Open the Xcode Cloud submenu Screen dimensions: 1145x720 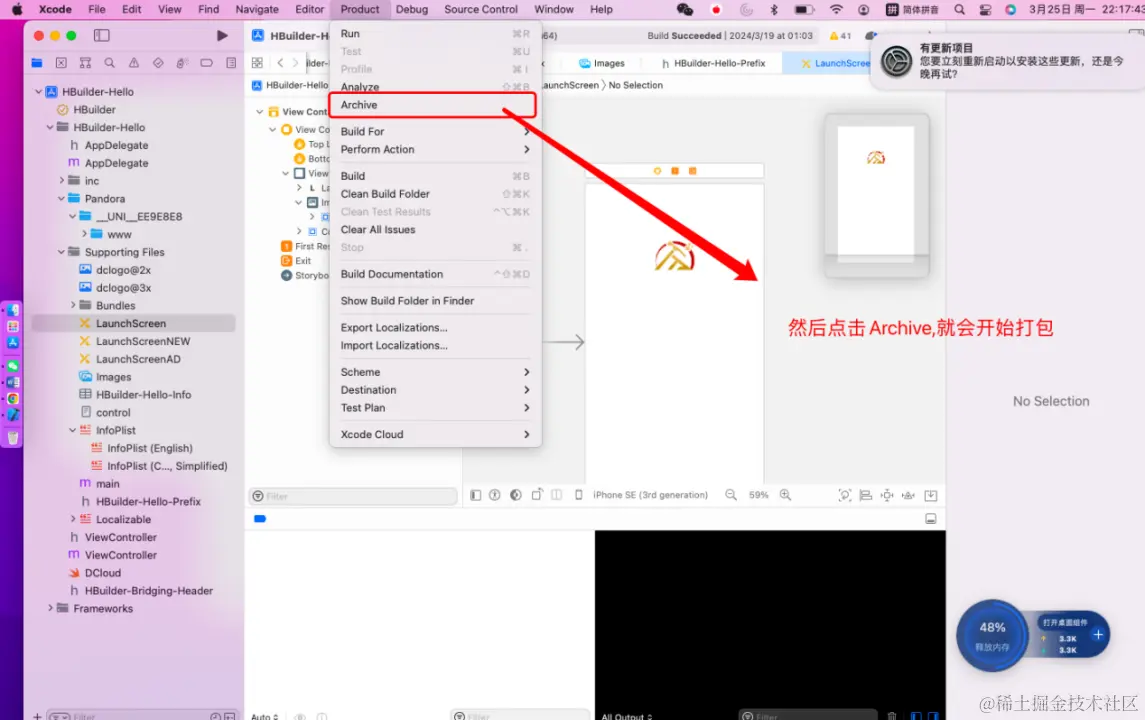click(434, 434)
